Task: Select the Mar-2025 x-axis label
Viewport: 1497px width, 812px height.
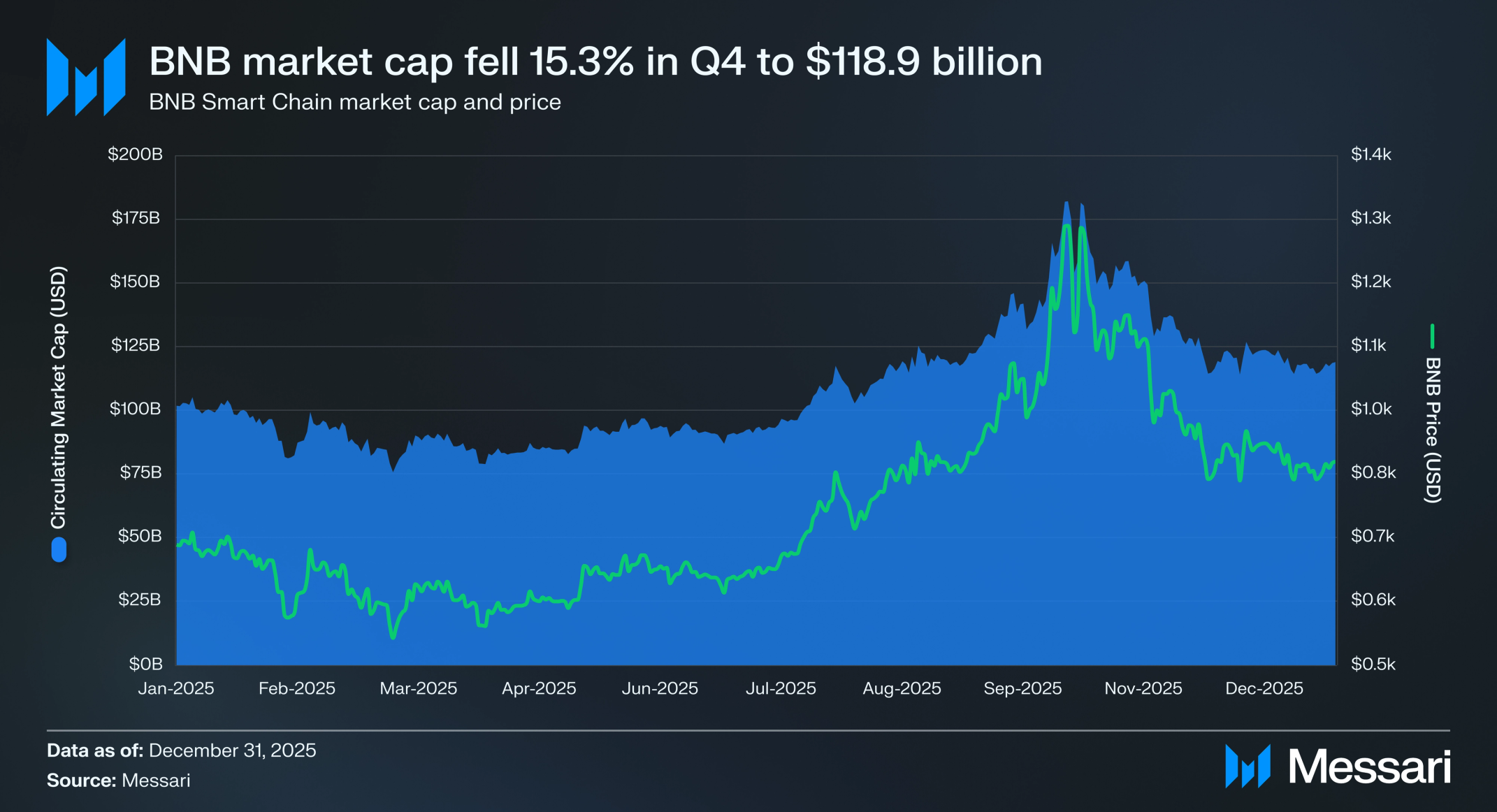Action: [419, 688]
